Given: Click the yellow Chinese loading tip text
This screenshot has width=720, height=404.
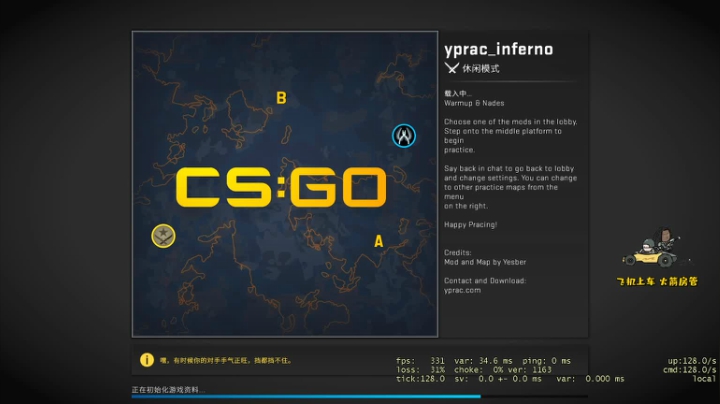Looking at the screenshot, I should 225,360.
